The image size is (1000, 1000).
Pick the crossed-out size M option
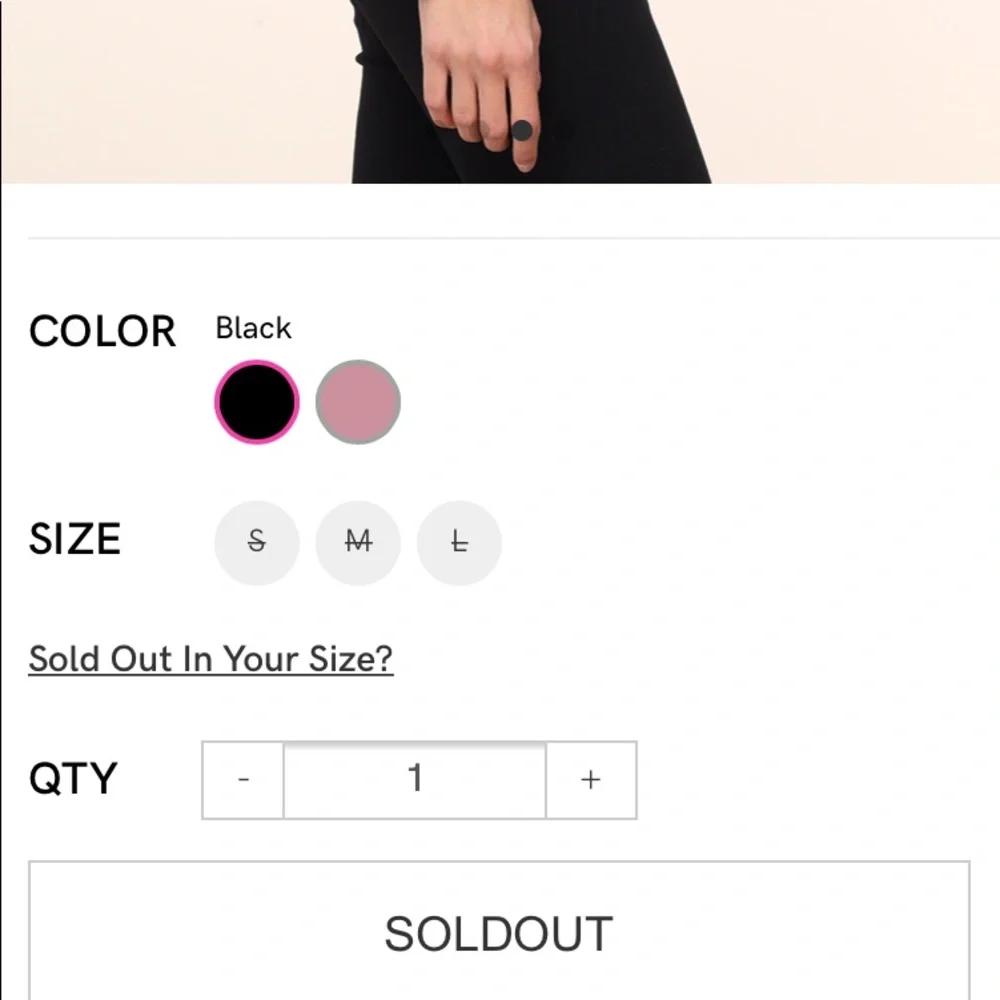(358, 543)
